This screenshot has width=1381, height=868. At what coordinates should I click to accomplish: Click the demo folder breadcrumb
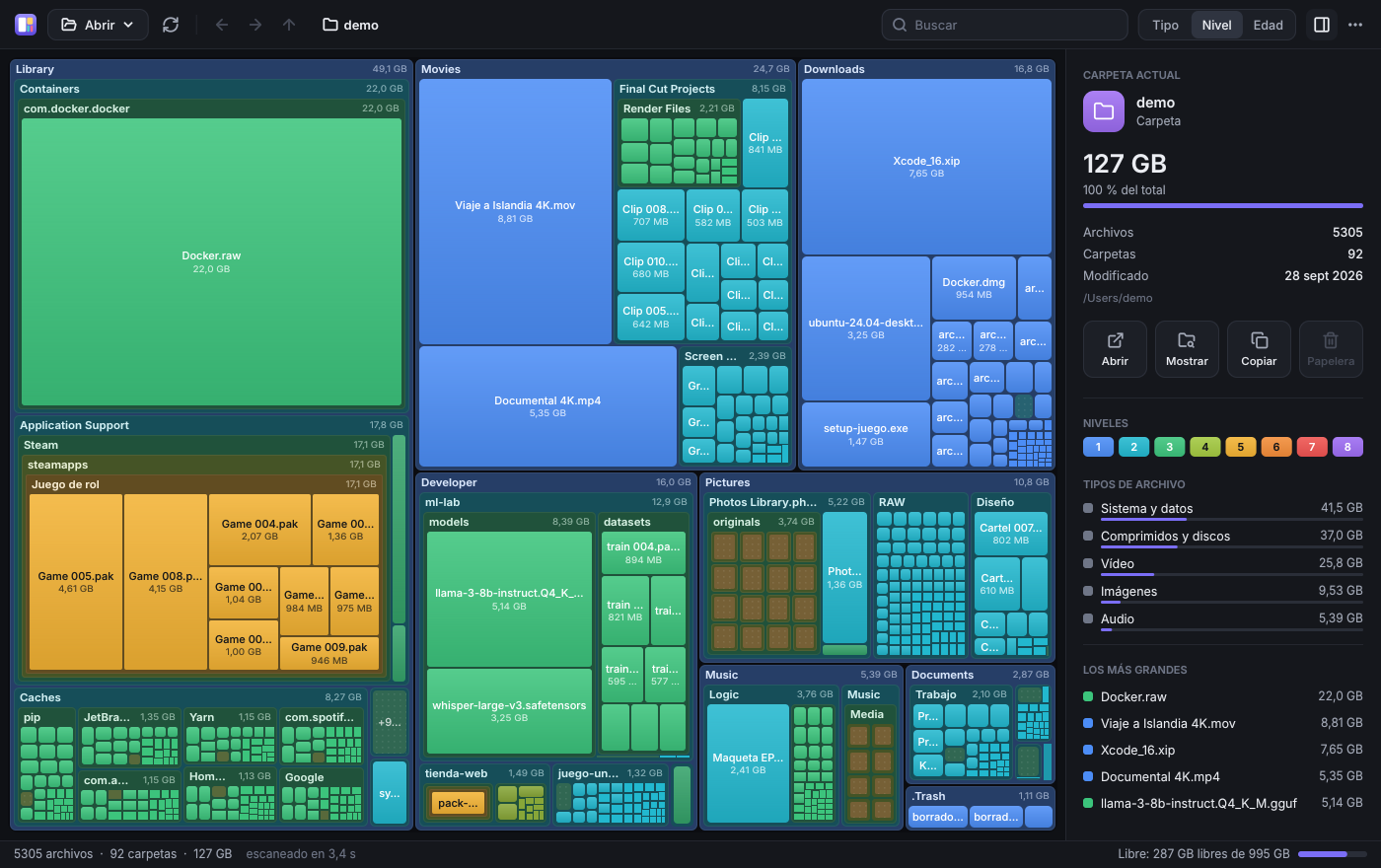[351, 25]
